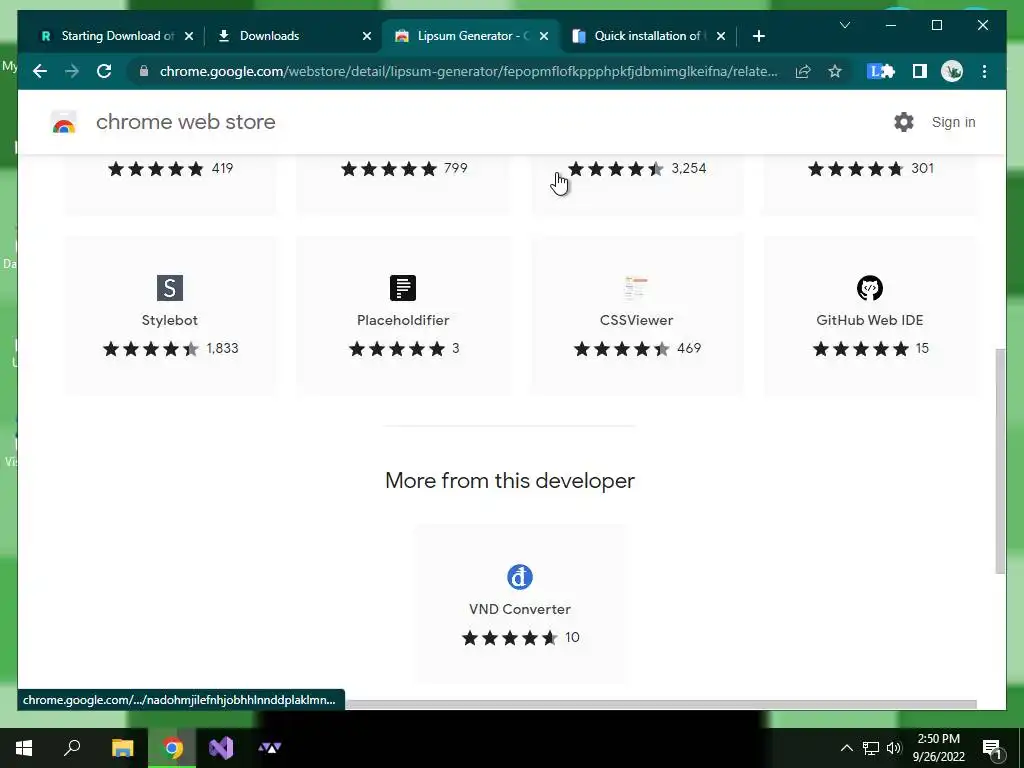
Task: Open Chrome's three-dot menu
Action: pos(984,71)
